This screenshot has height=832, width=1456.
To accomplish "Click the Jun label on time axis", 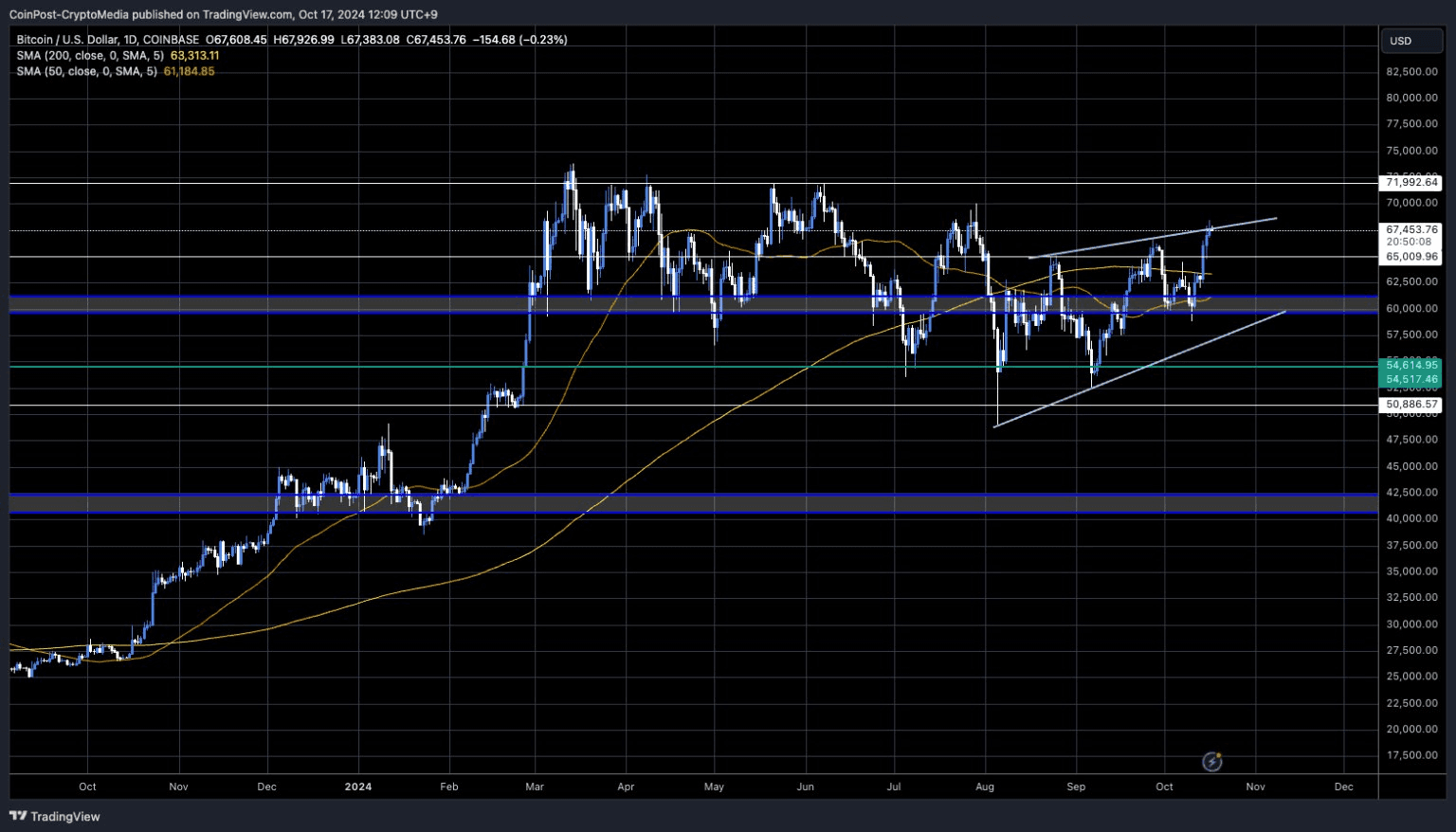I will pyautogui.click(x=805, y=787).
